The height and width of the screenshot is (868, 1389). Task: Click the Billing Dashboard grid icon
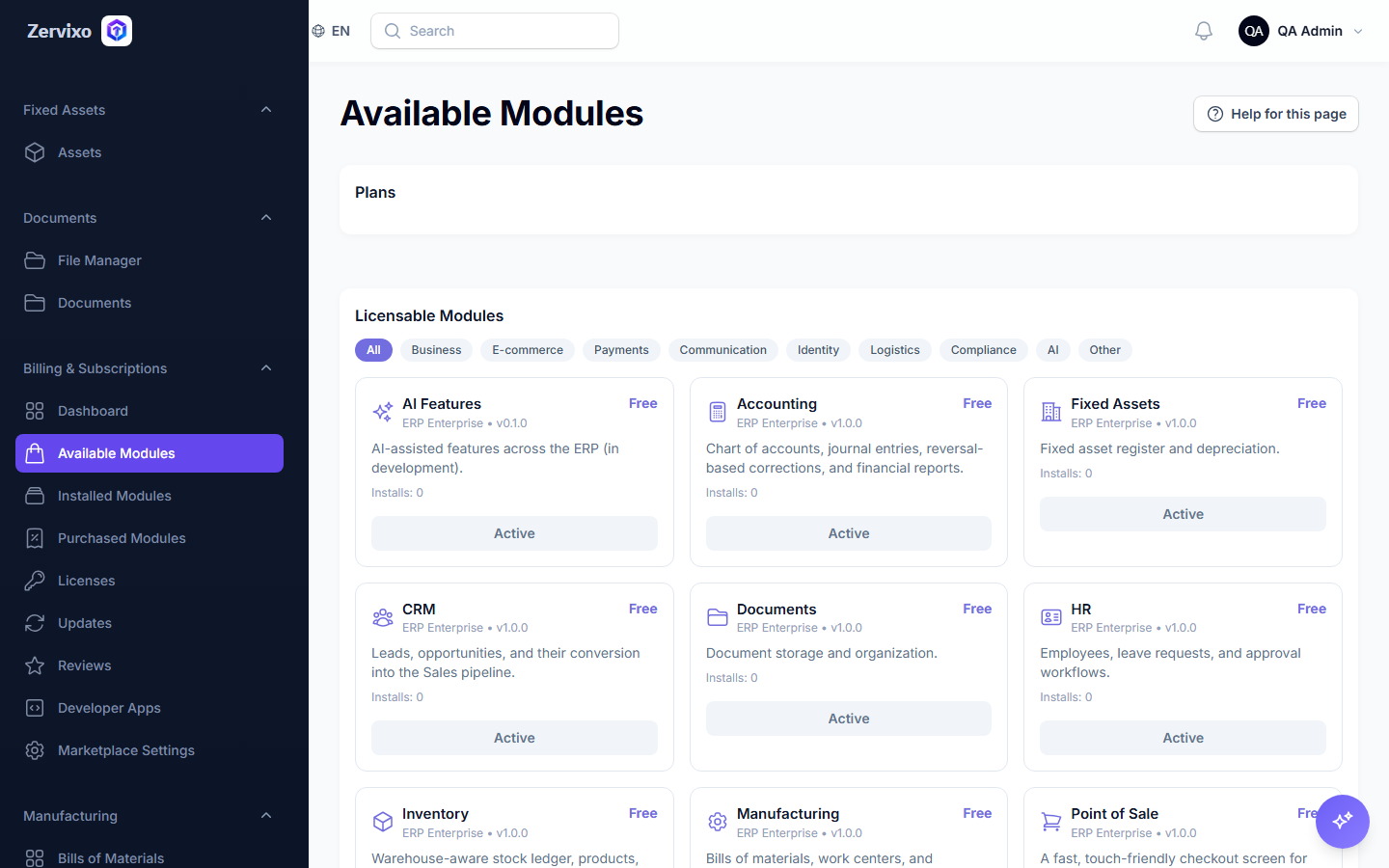tap(35, 411)
